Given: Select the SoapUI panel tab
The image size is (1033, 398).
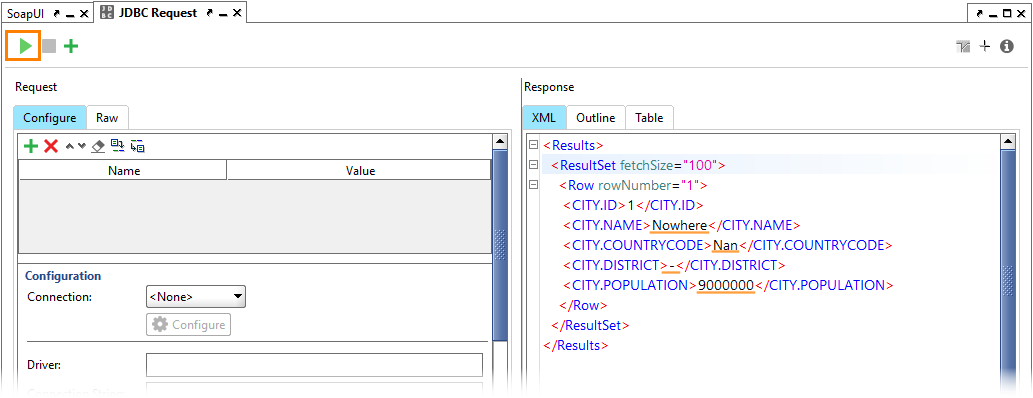Looking at the screenshot, I should click(x=25, y=13).
